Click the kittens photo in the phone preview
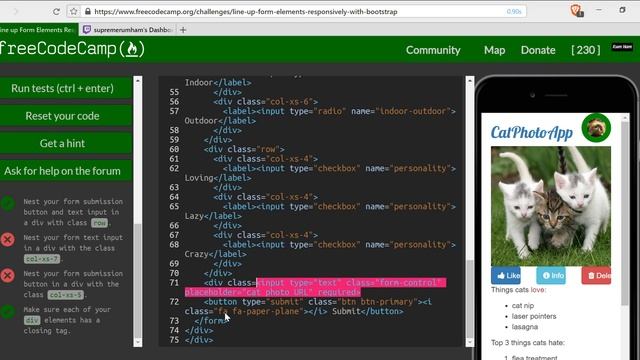 pyautogui.click(x=551, y=206)
